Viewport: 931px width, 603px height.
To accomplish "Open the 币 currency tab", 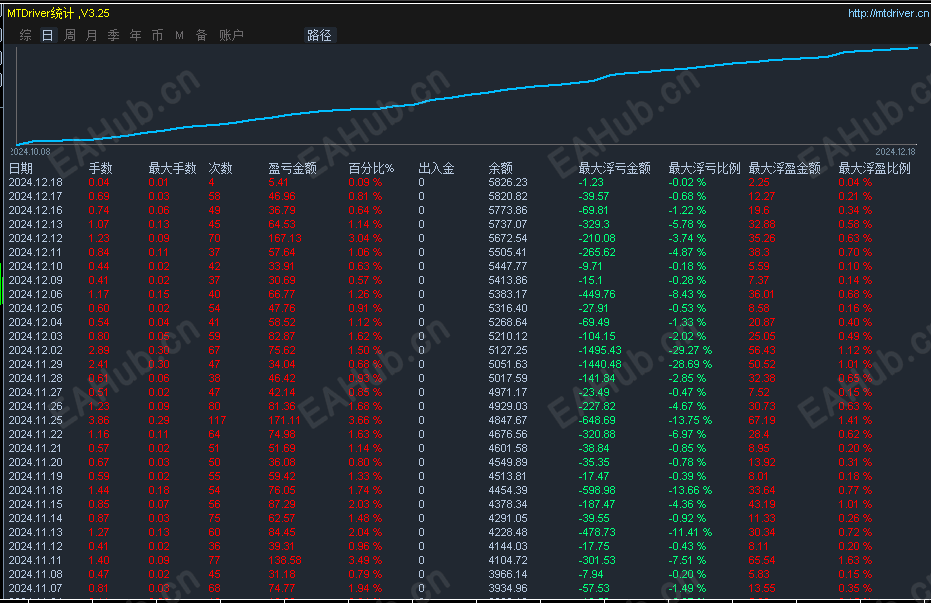I will click(x=157, y=35).
